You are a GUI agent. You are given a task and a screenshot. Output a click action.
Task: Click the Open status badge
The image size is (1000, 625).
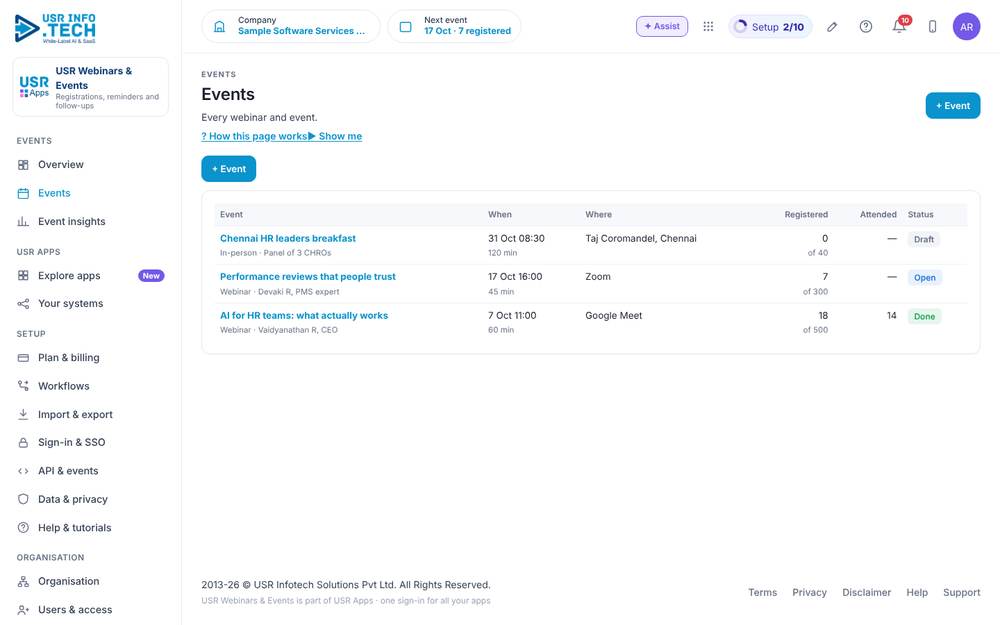click(925, 278)
